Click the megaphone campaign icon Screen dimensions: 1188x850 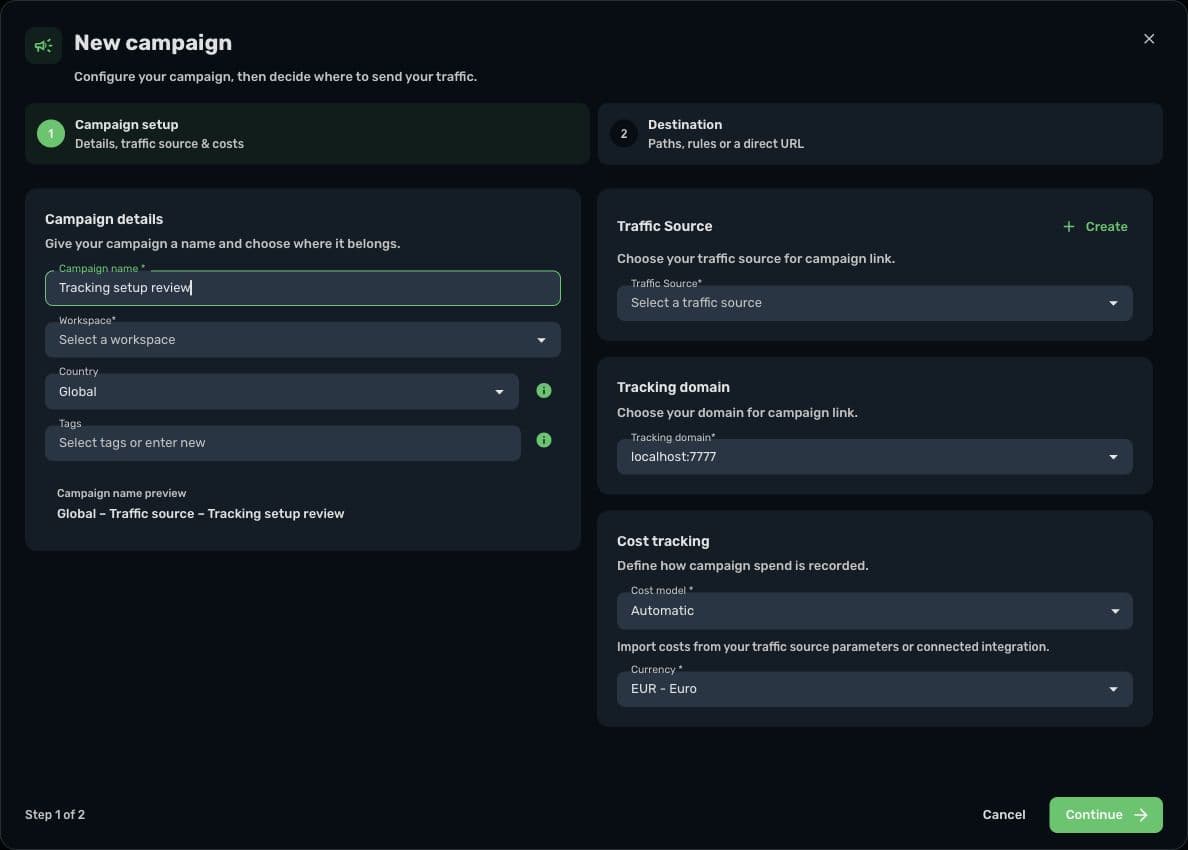click(x=43, y=45)
